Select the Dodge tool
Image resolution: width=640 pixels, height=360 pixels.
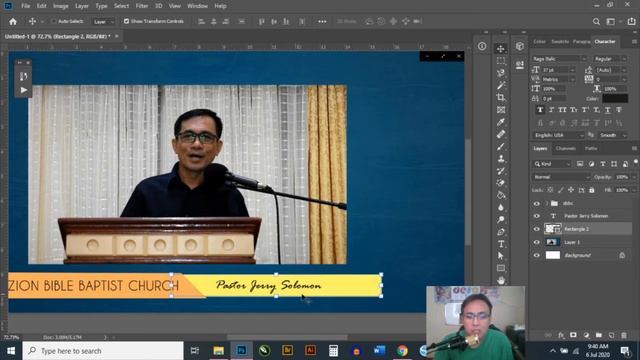pos(501,220)
